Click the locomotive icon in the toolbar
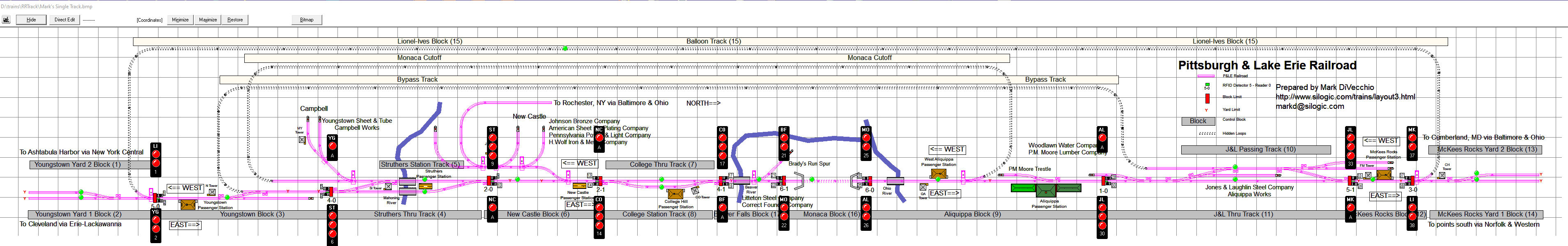The image size is (1568, 246). [6, 19]
